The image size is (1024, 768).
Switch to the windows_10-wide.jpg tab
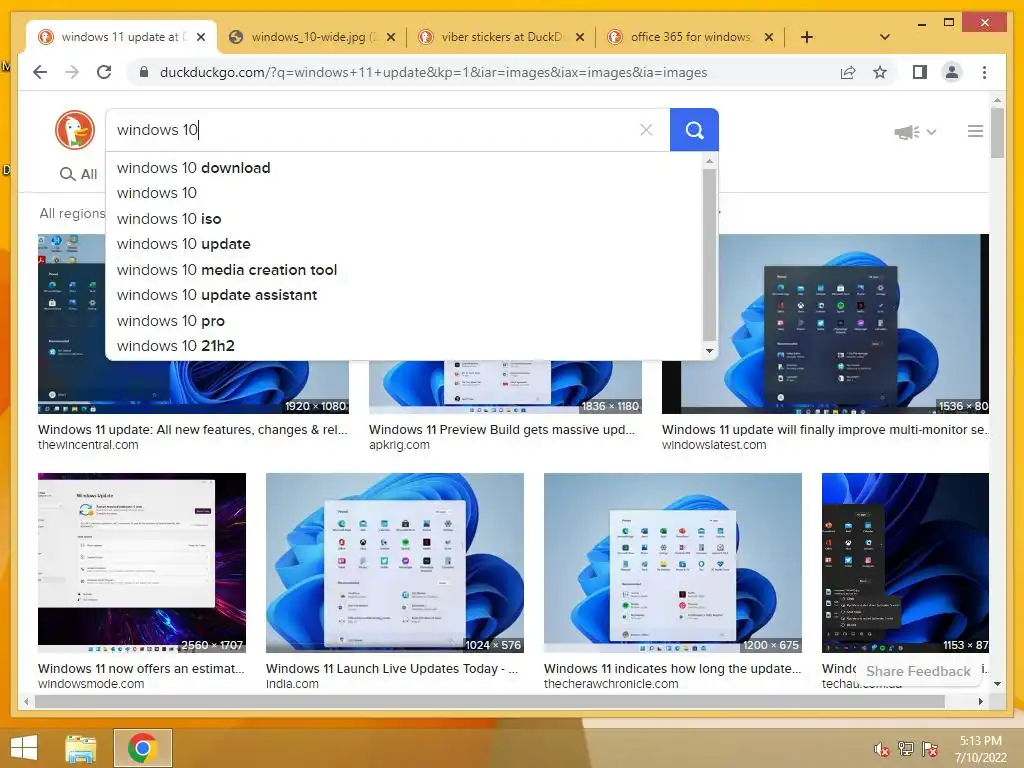(x=313, y=37)
